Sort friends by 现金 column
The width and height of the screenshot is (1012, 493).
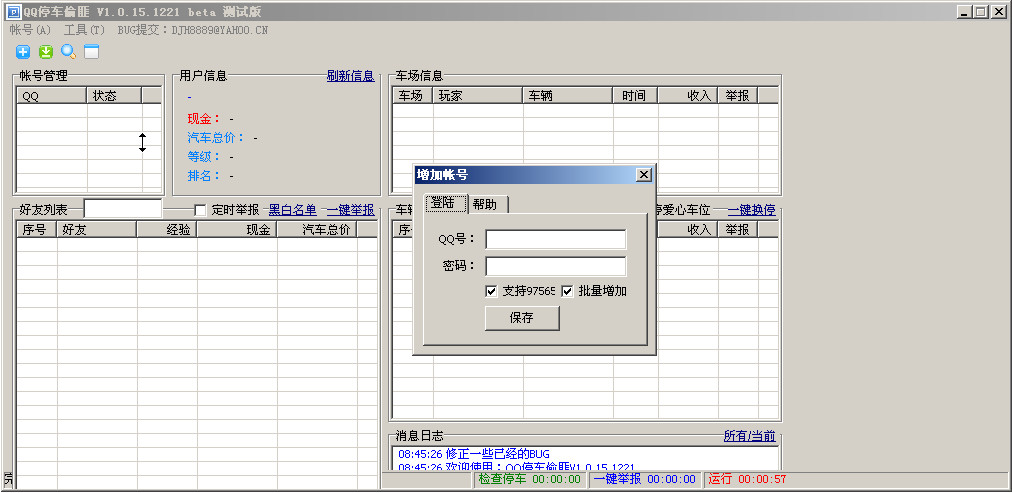[238, 229]
